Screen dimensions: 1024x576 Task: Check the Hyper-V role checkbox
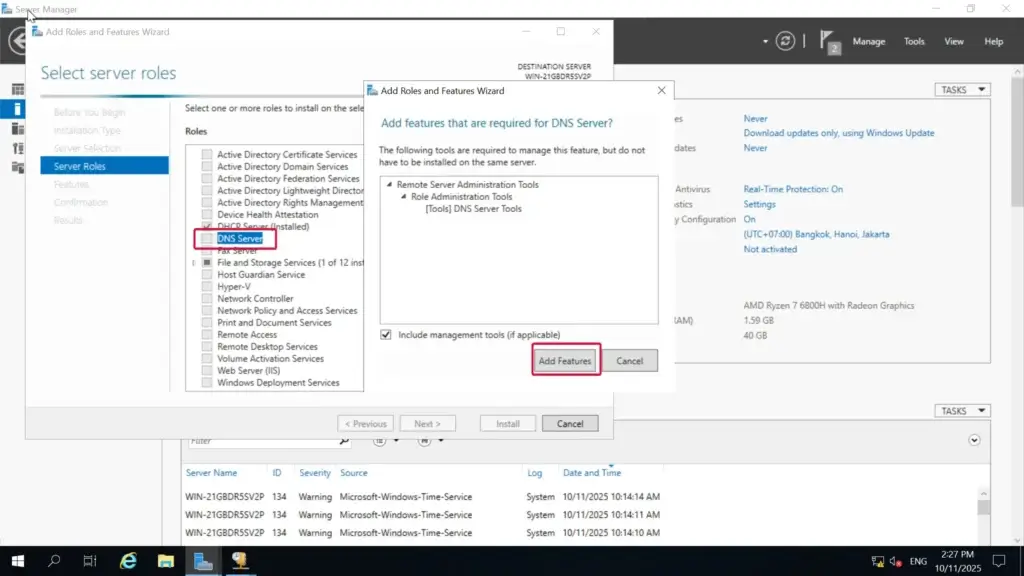(x=207, y=287)
